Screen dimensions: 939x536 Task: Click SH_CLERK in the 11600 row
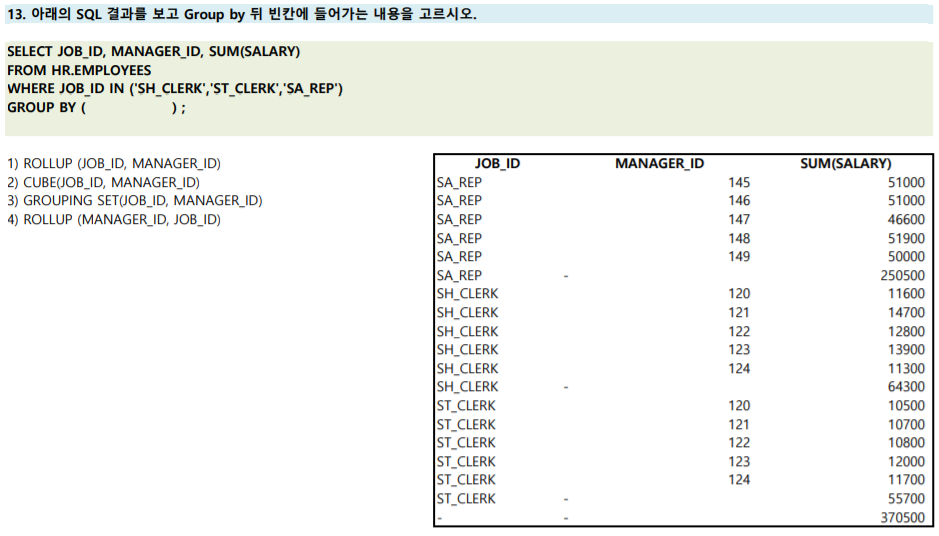click(x=467, y=293)
